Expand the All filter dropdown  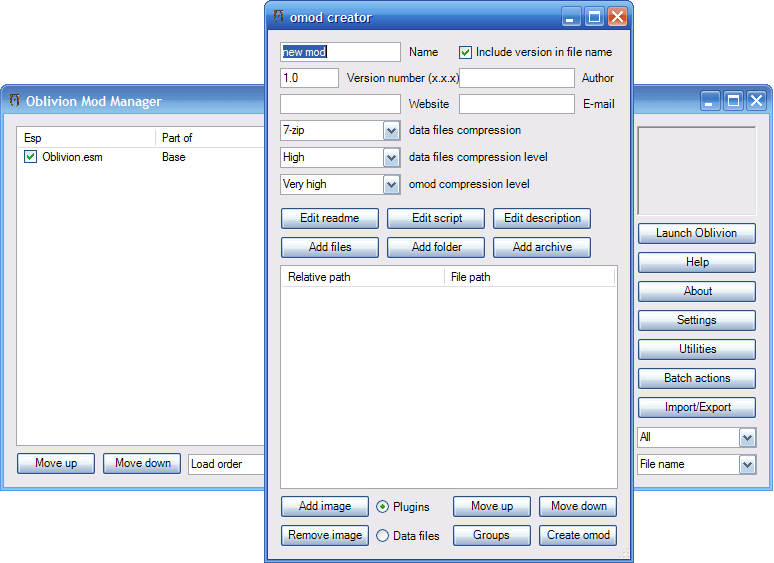tap(747, 437)
